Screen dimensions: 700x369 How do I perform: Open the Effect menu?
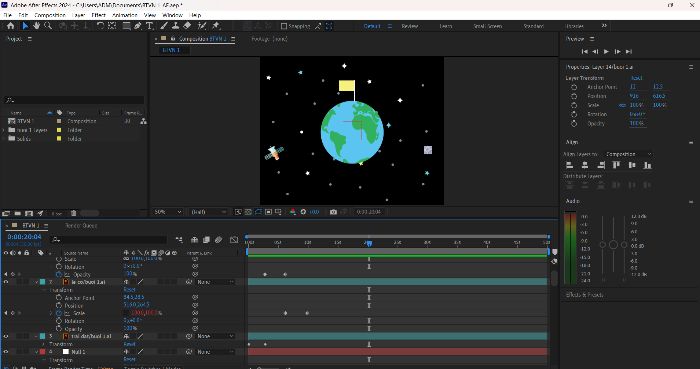(x=98, y=15)
